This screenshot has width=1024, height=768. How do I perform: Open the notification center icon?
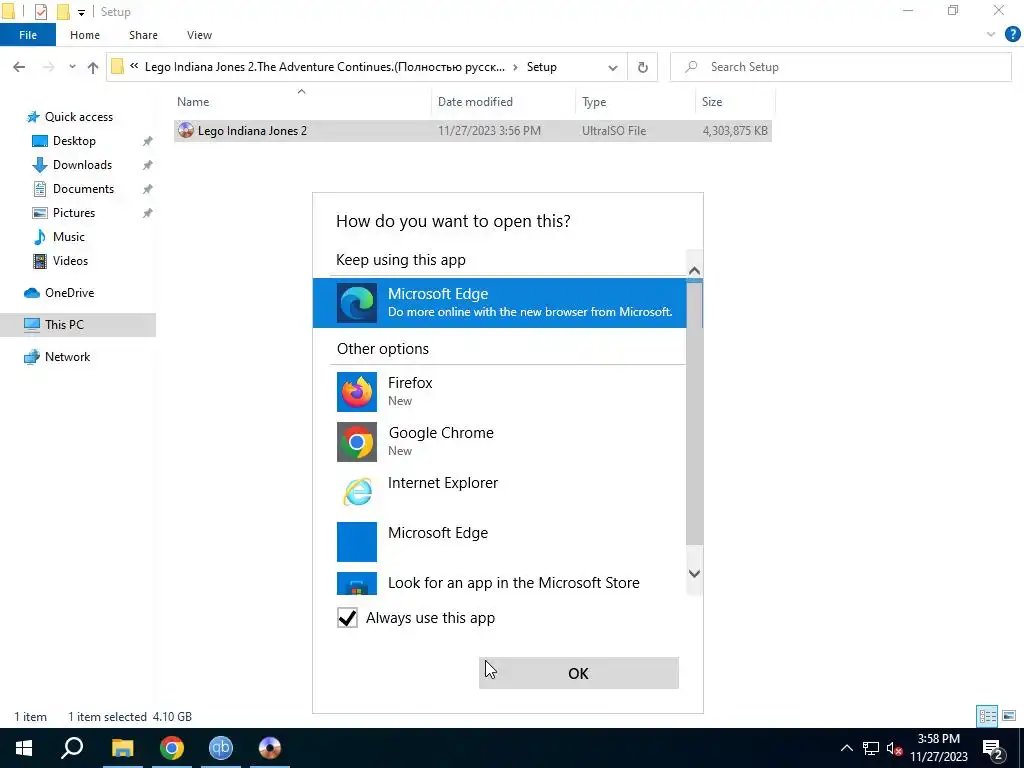click(x=993, y=748)
